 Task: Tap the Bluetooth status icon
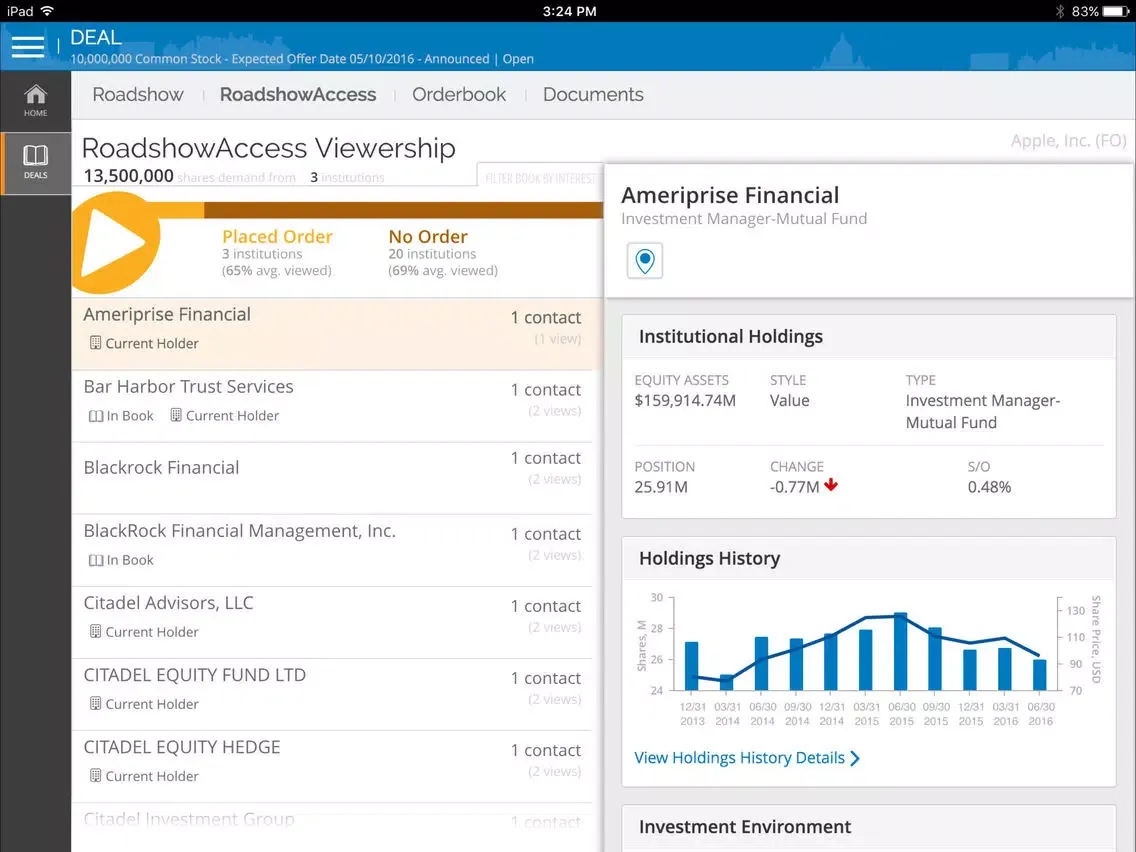tap(1059, 11)
